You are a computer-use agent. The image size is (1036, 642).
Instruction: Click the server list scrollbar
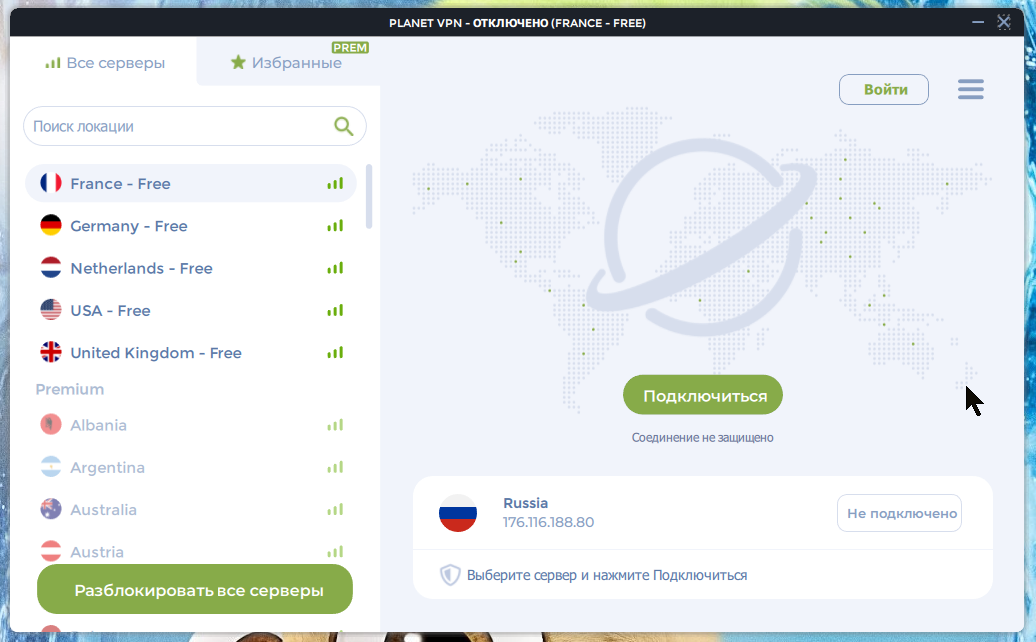(x=369, y=197)
